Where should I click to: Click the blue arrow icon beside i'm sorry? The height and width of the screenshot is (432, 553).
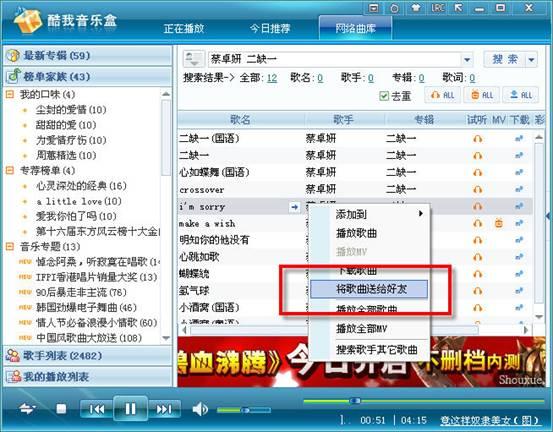coord(294,207)
